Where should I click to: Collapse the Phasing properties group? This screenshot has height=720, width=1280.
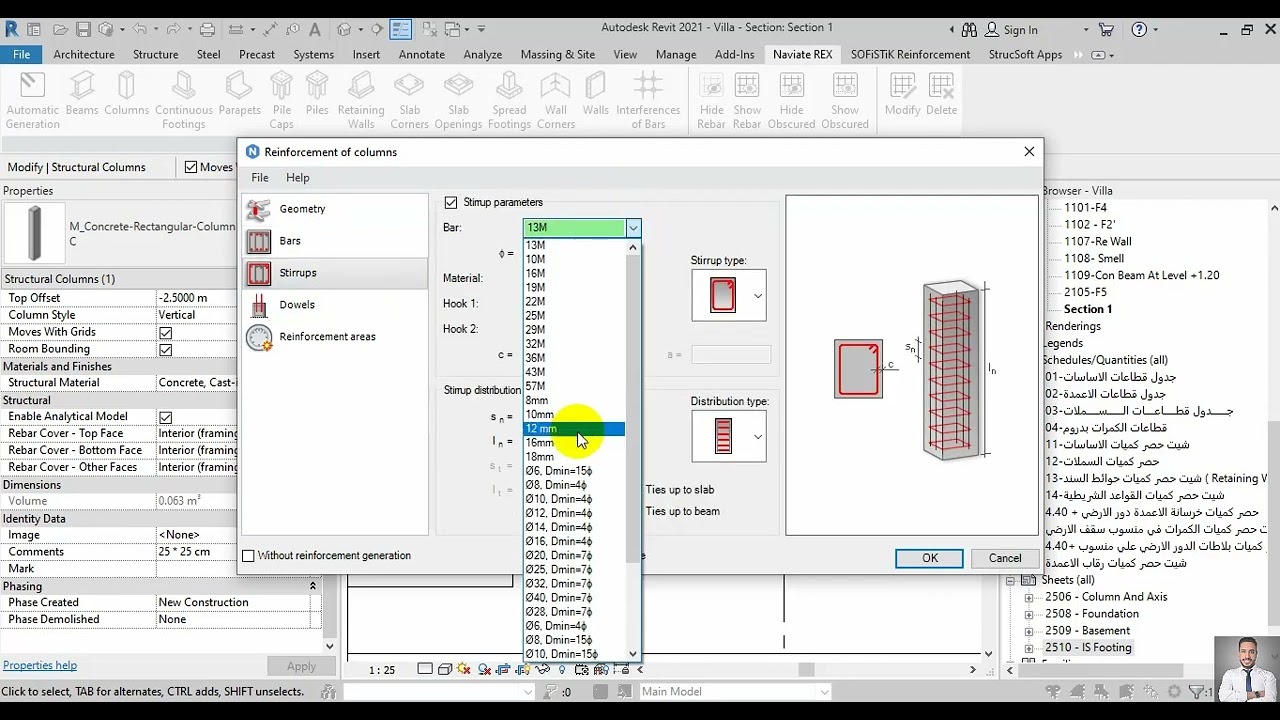[x=312, y=586]
